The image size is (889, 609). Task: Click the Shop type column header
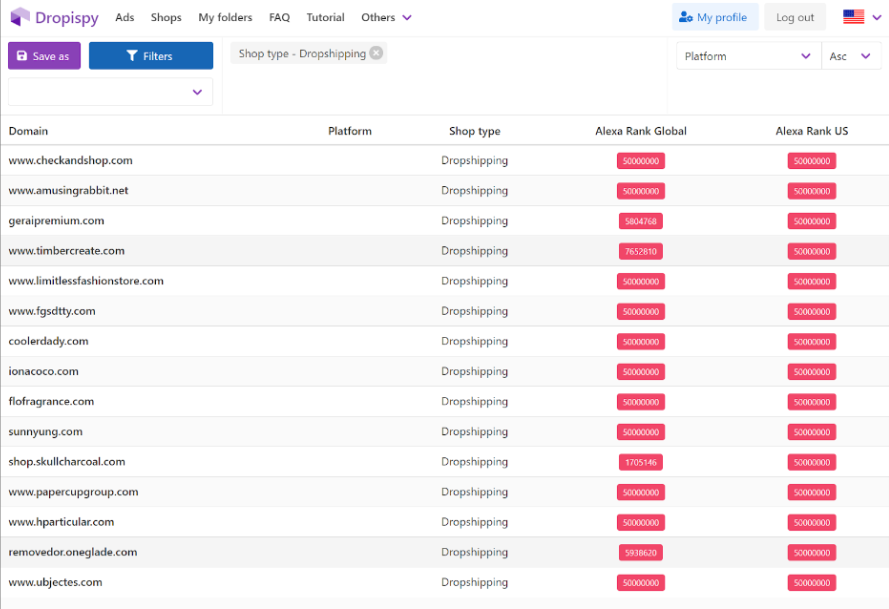[x=475, y=131]
